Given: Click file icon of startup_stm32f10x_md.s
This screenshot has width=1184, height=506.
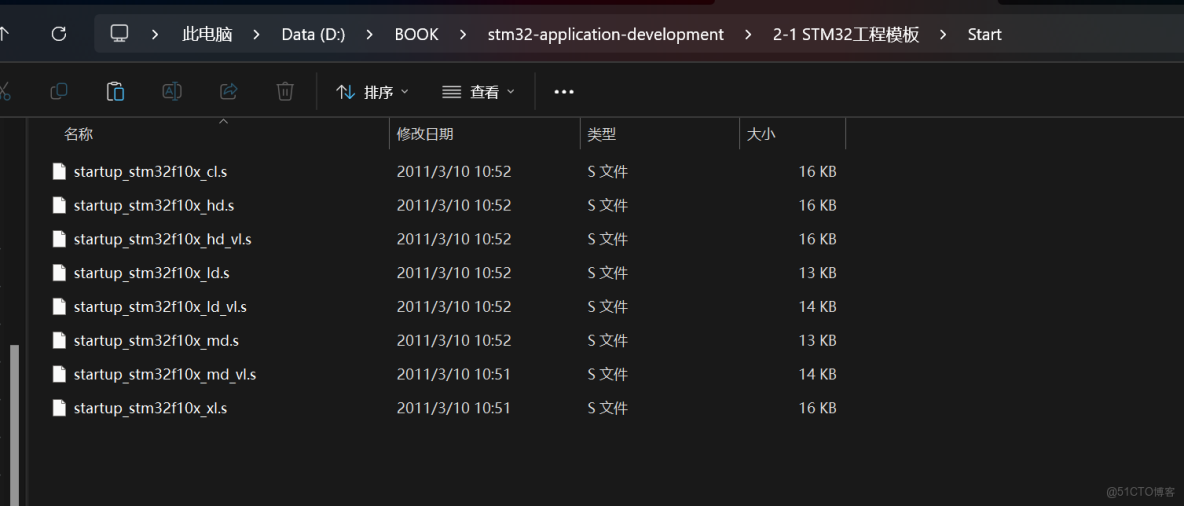Looking at the screenshot, I should (59, 341).
